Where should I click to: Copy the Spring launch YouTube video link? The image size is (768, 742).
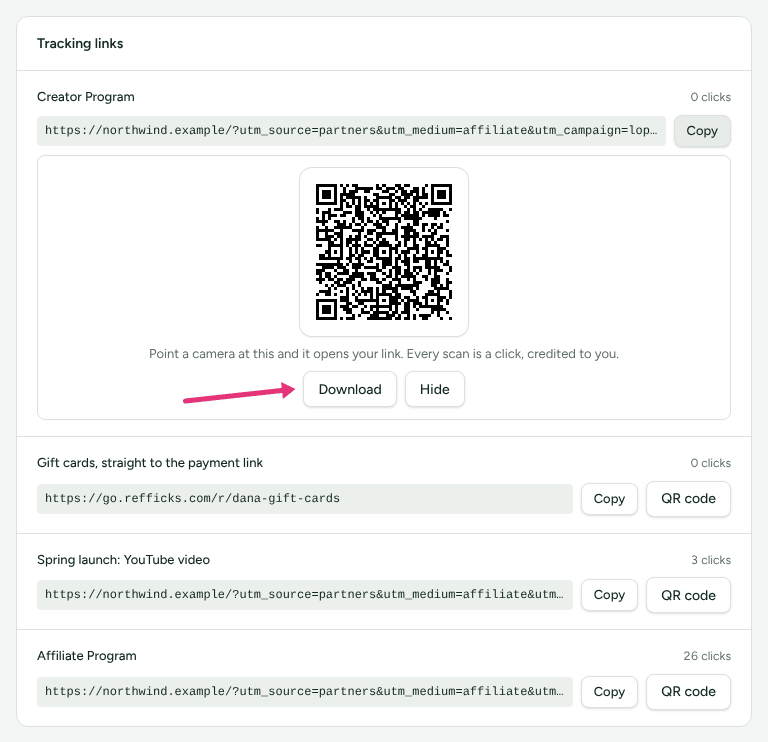point(609,595)
